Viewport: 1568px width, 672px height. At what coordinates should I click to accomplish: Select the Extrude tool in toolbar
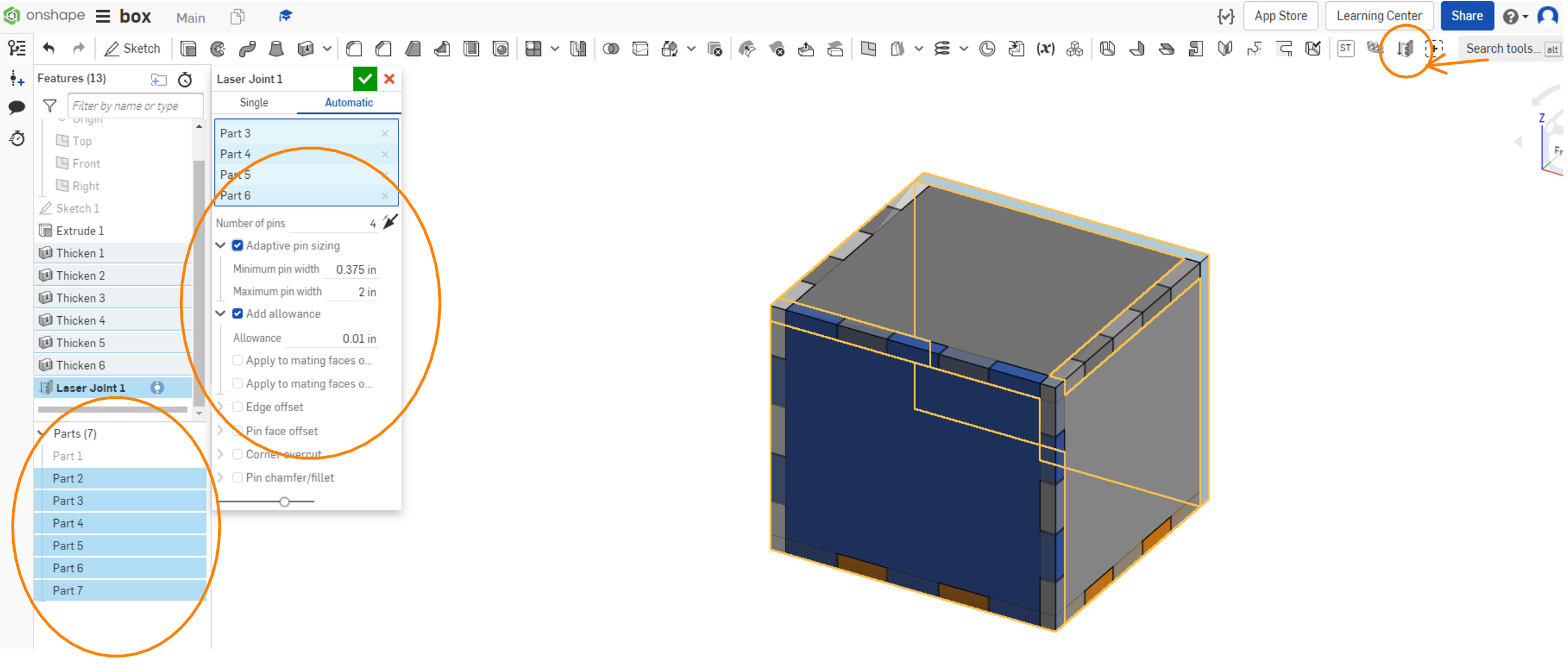pos(189,49)
